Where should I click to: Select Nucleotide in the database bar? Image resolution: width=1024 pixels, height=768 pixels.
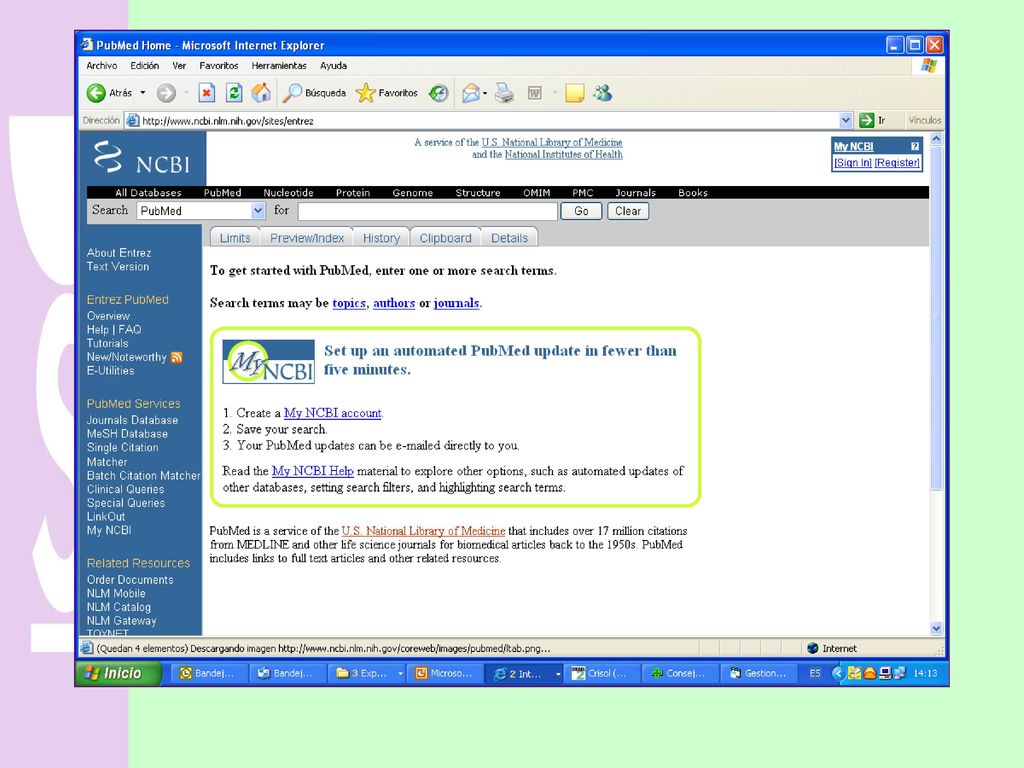point(289,193)
